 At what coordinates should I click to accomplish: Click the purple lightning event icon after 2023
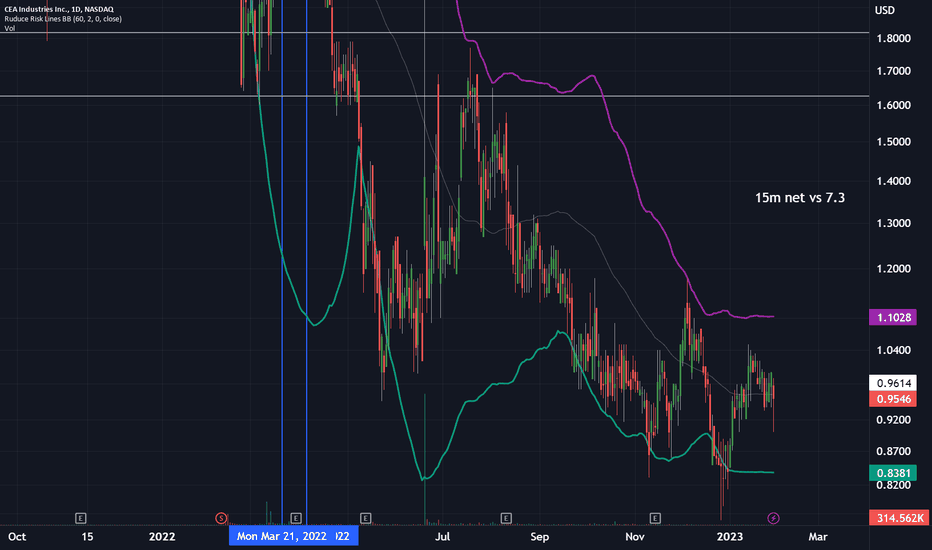click(773, 518)
